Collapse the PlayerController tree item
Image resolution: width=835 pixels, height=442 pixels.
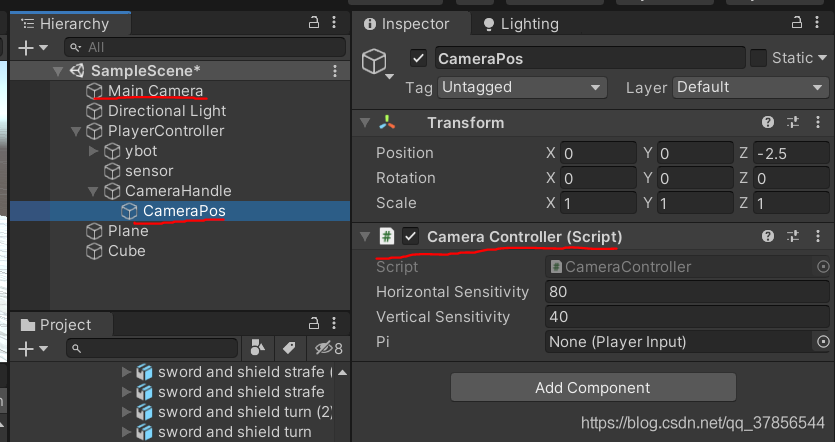[76, 131]
